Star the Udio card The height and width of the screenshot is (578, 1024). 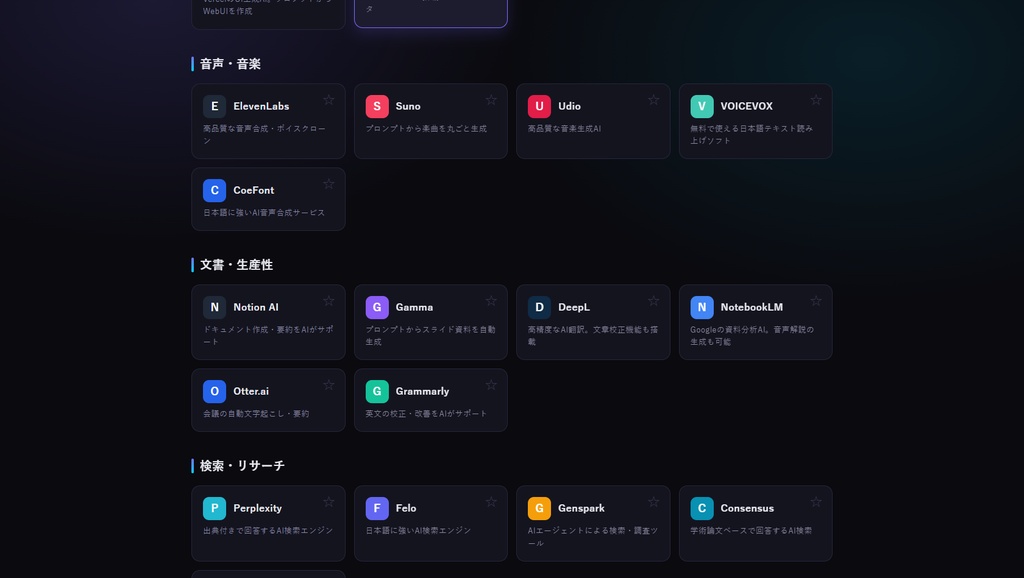click(654, 100)
